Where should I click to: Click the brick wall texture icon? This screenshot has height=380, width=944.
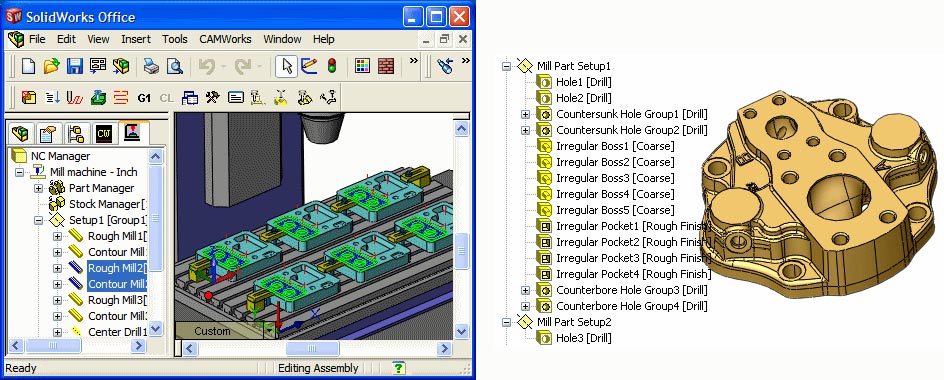386,66
